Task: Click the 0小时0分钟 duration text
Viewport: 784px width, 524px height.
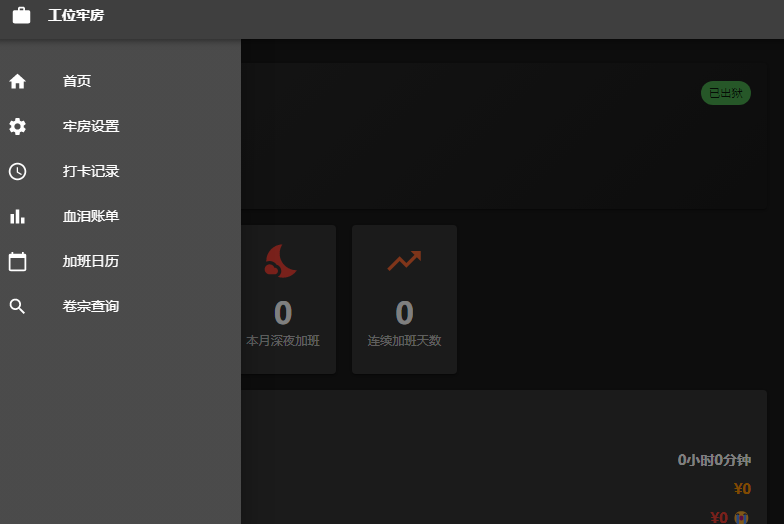Action: [714, 460]
